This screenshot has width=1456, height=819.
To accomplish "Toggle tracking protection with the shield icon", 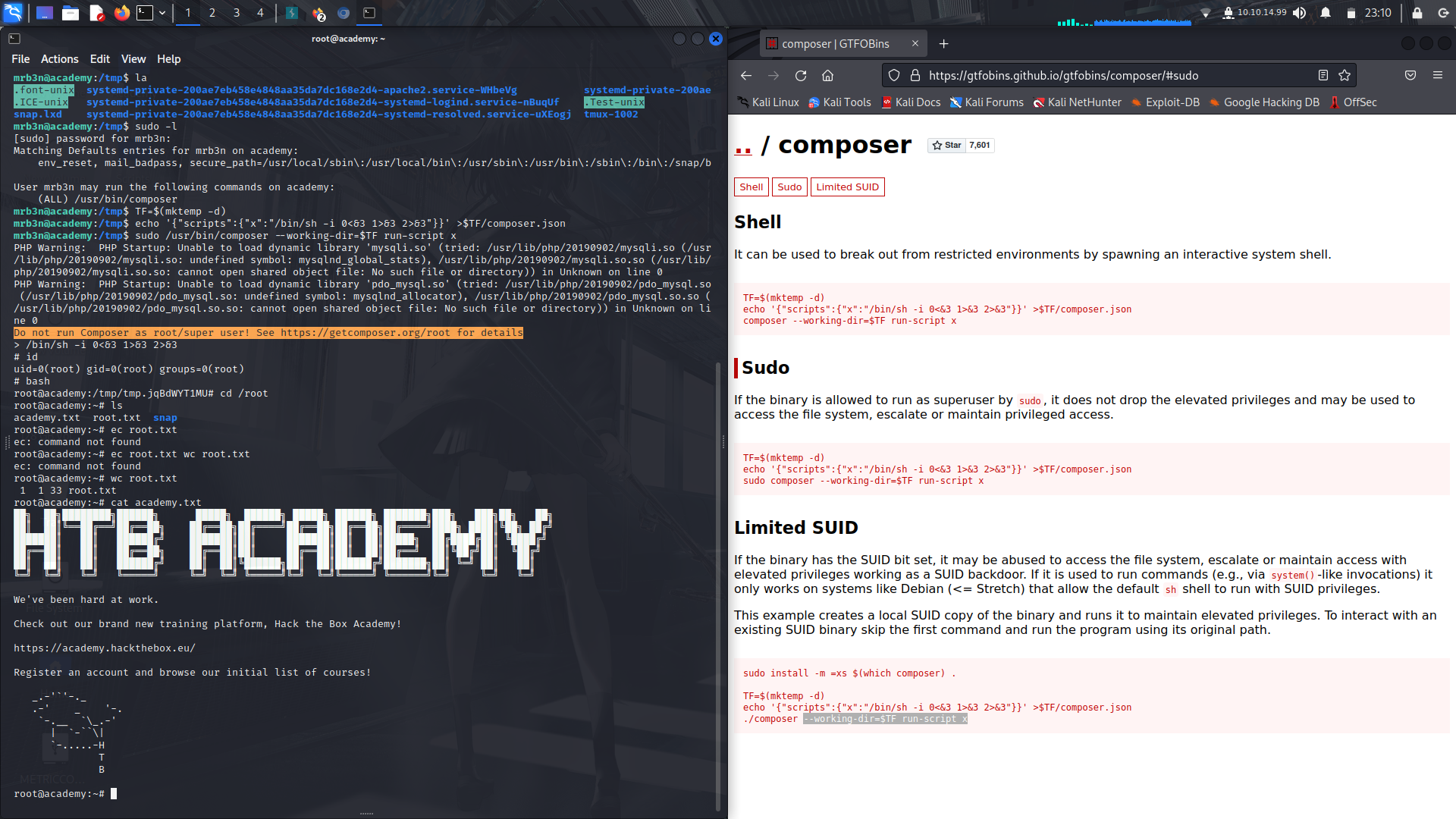I will (x=894, y=75).
